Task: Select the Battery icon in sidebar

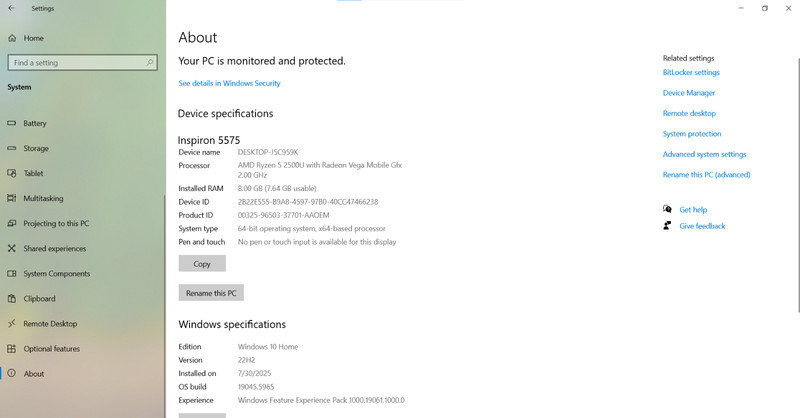Action: coord(12,124)
